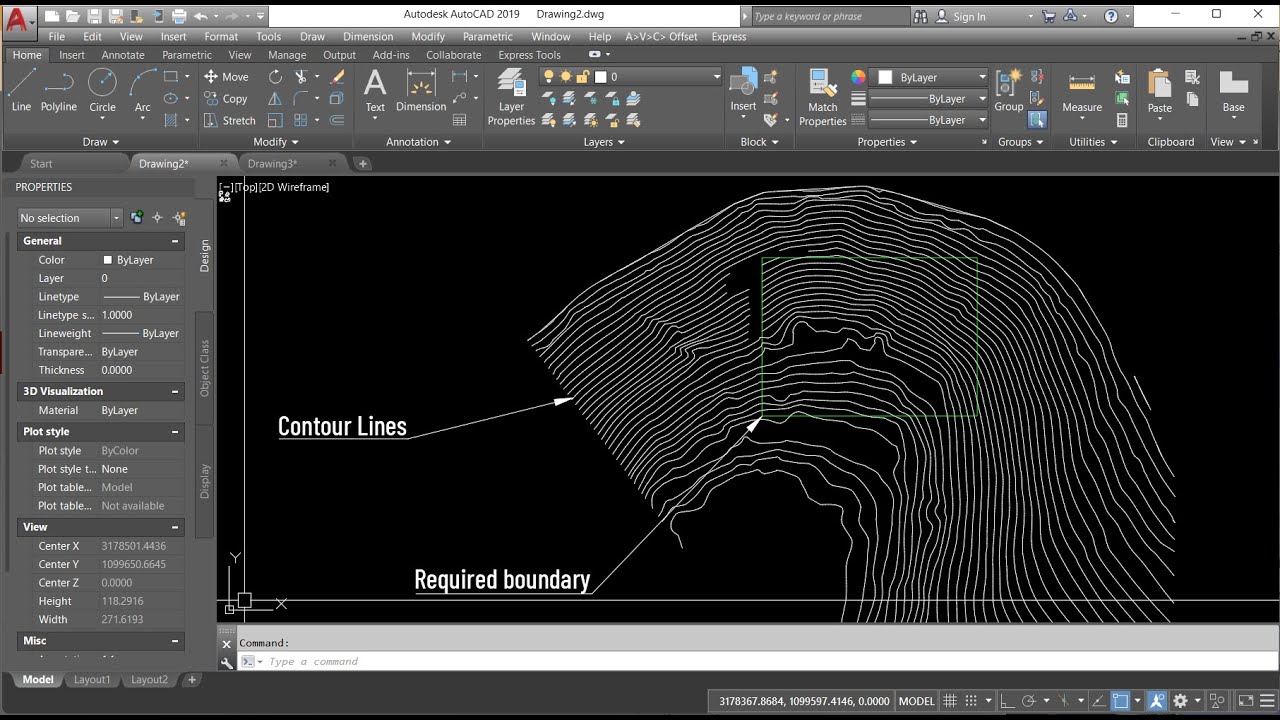This screenshot has height=720, width=1280.
Task: Switch to the Layout1 tab
Action: [x=92, y=679]
